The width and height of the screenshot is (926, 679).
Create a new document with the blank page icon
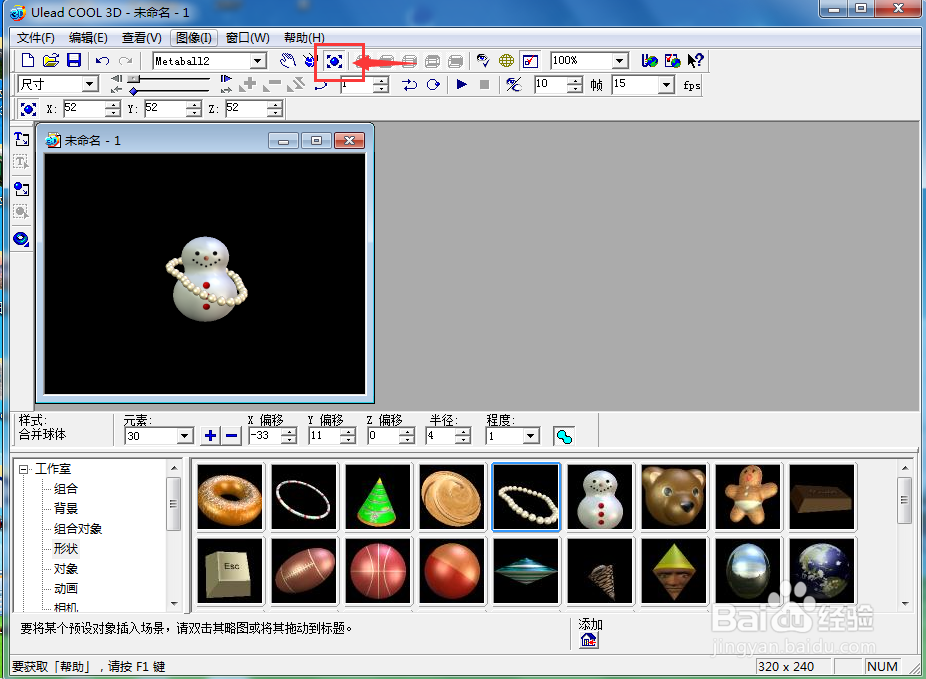28,61
